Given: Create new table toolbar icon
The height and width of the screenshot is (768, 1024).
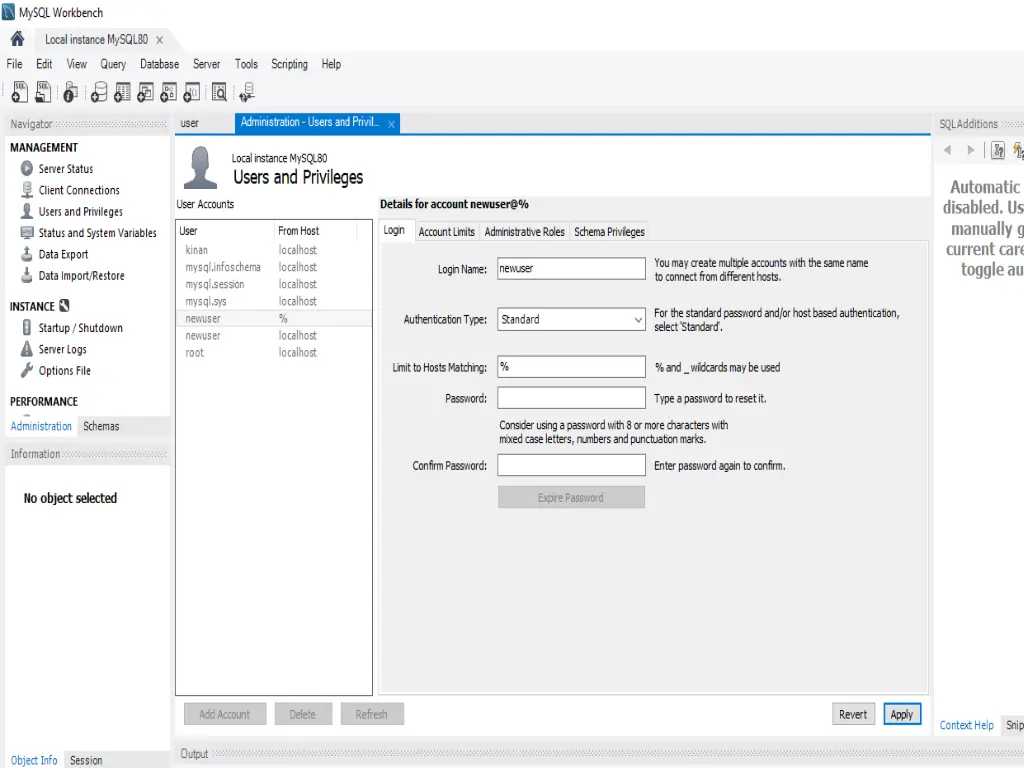Looking at the screenshot, I should point(122,92).
